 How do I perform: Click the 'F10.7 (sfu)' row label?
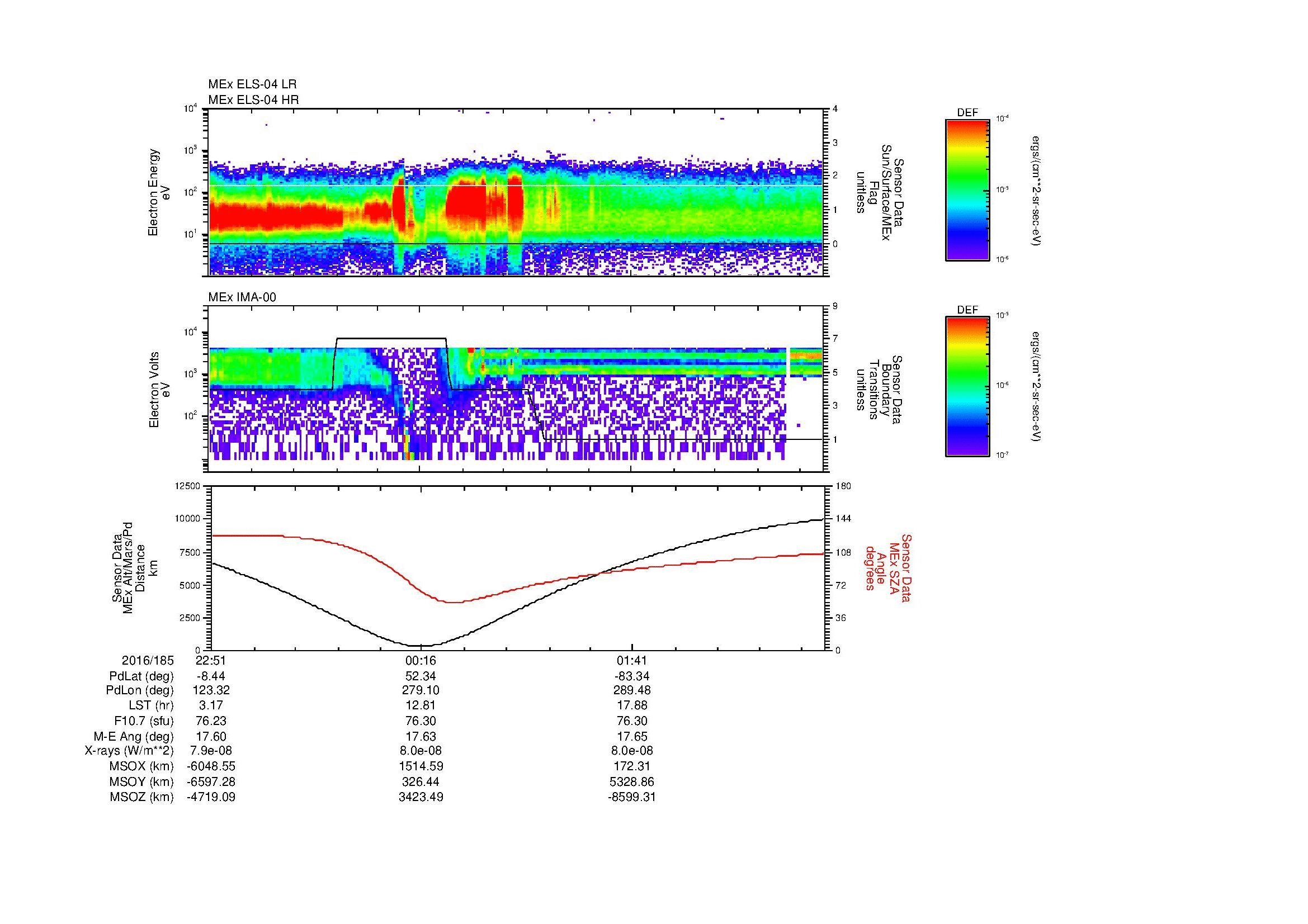(x=144, y=721)
